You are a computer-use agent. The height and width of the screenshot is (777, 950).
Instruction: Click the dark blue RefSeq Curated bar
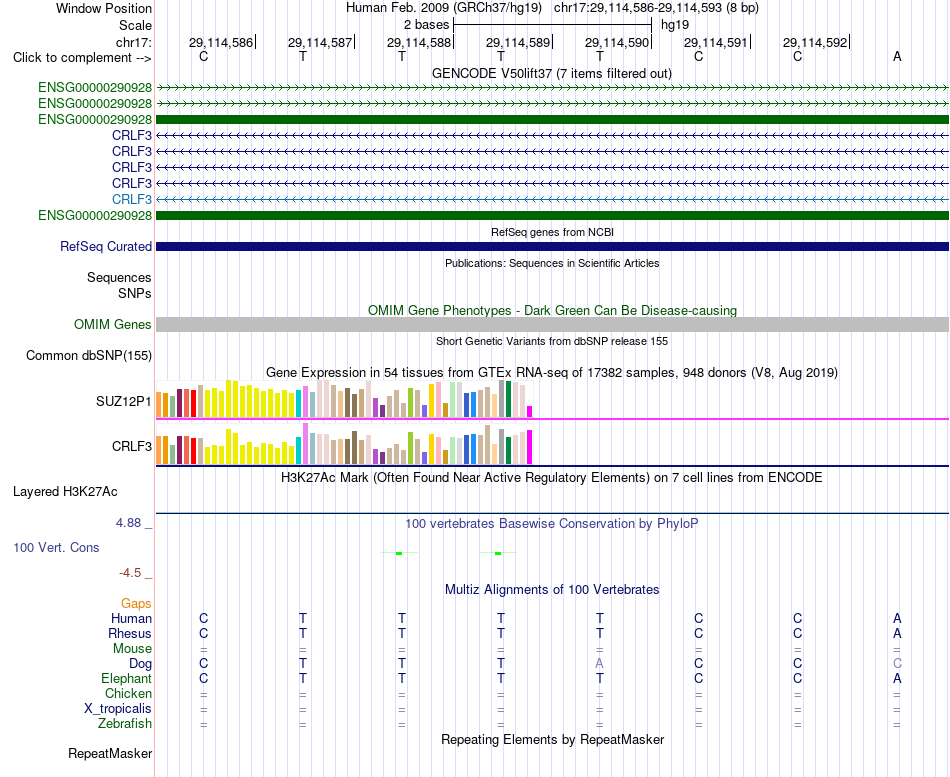(x=552, y=247)
